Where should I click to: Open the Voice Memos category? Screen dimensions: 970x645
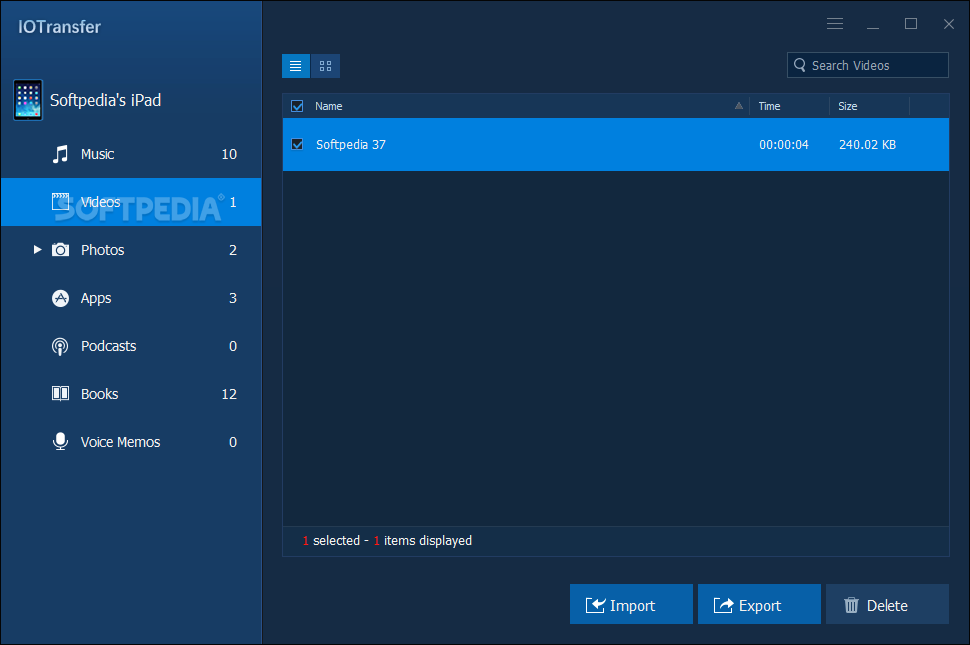[x=131, y=442]
